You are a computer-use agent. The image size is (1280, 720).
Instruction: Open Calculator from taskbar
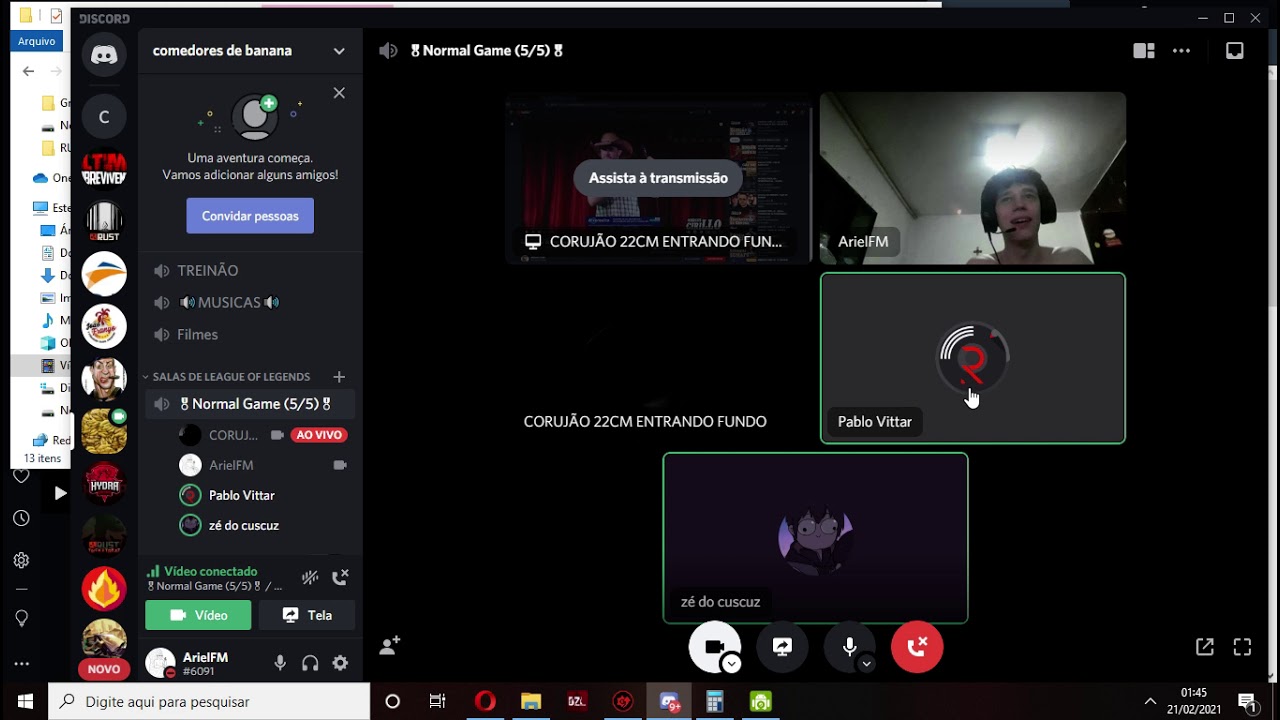(715, 702)
